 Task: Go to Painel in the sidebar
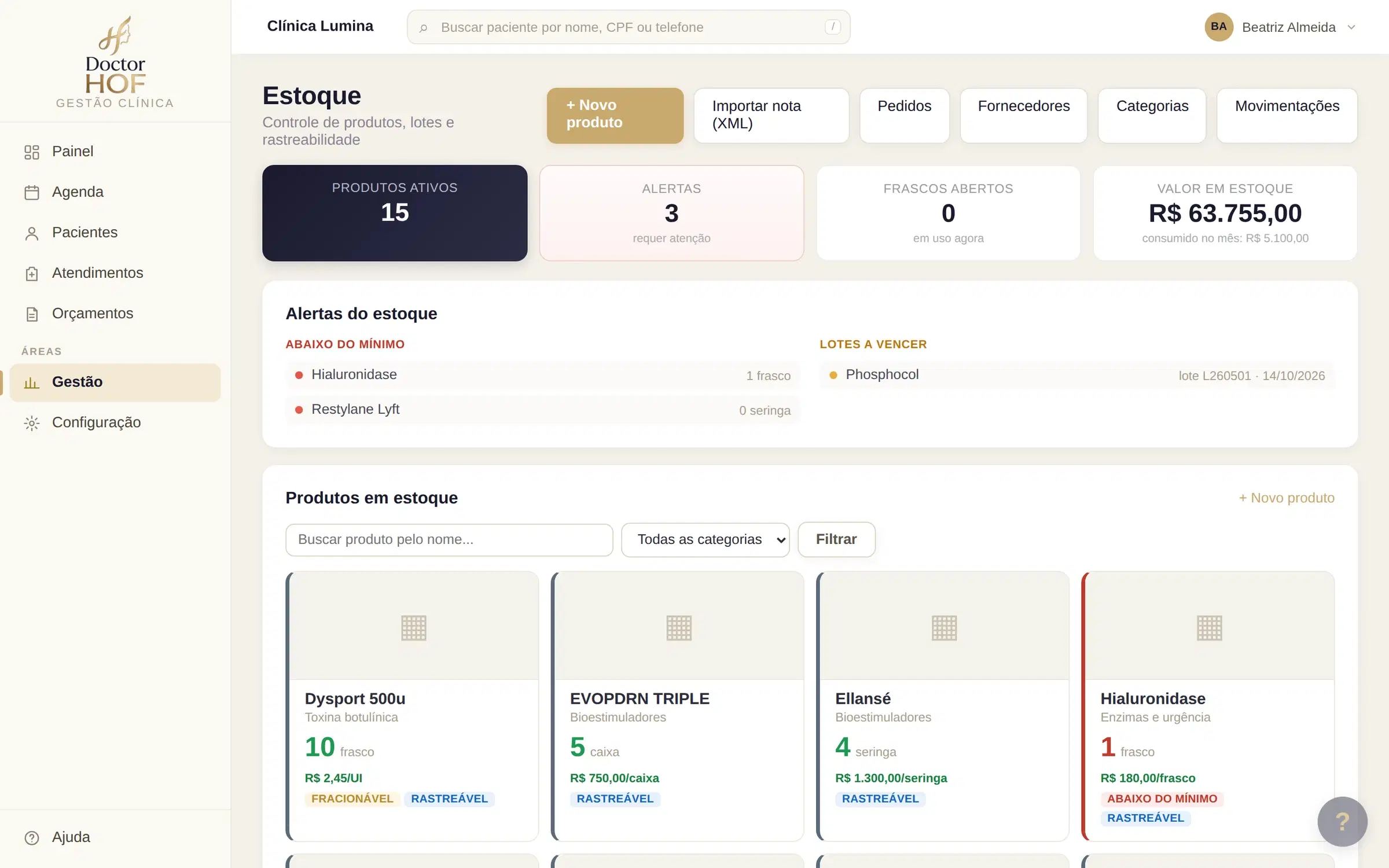(x=115, y=152)
